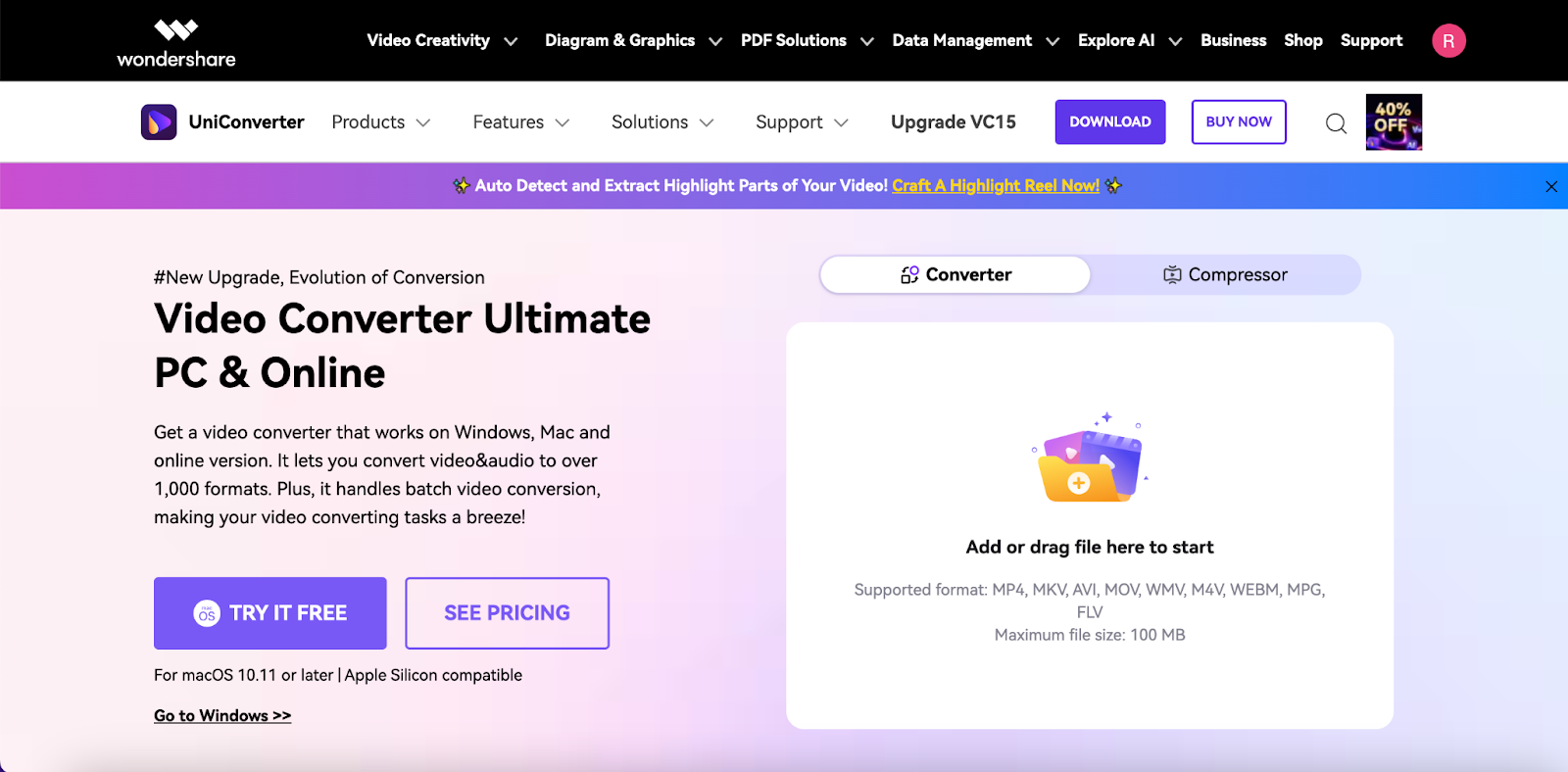The height and width of the screenshot is (772, 1568).
Task: Click SEE PRICING button
Action: pos(508,613)
